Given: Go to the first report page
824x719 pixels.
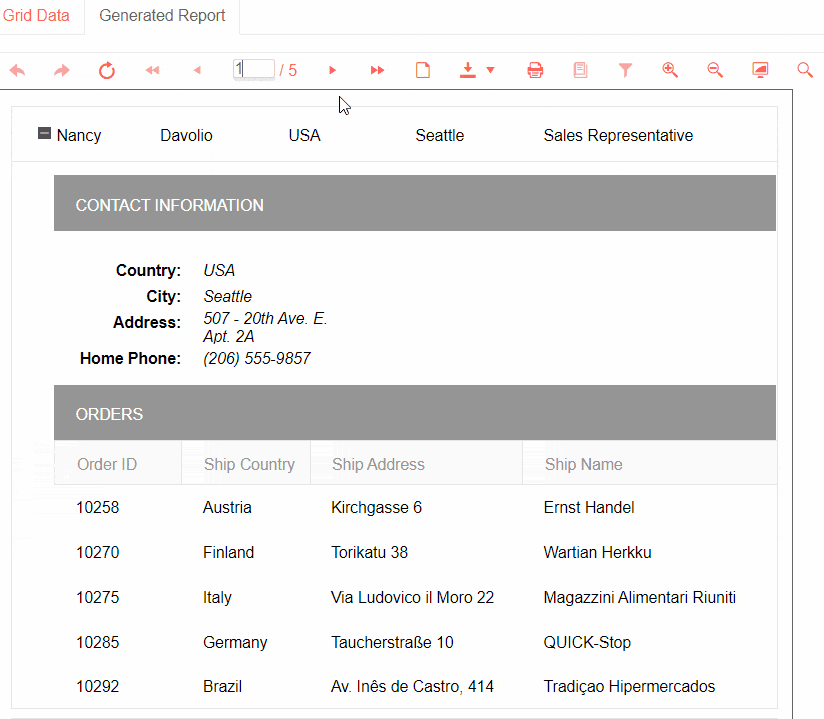Looking at the screenshot, I should (x=152, y=70).
